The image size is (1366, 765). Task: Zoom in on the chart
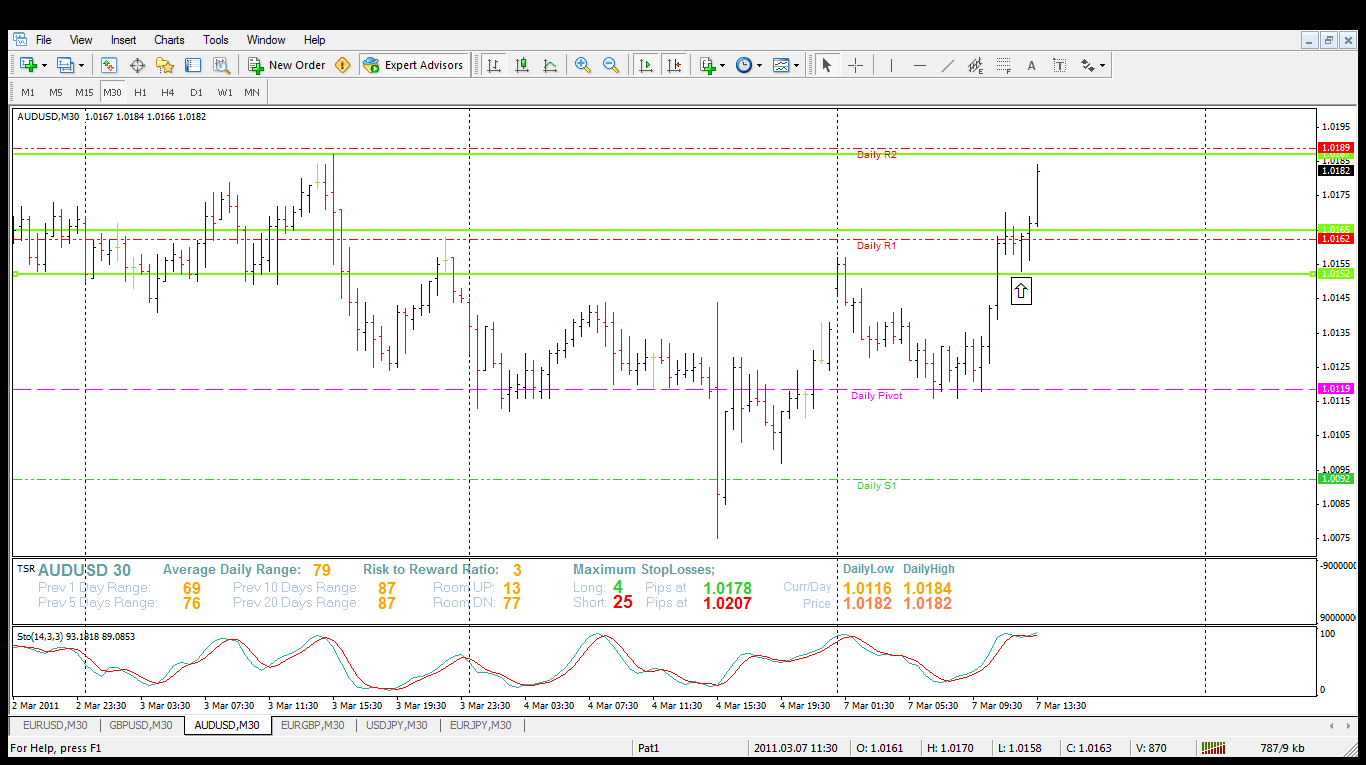pyautogui.click(x=583, y=65)
